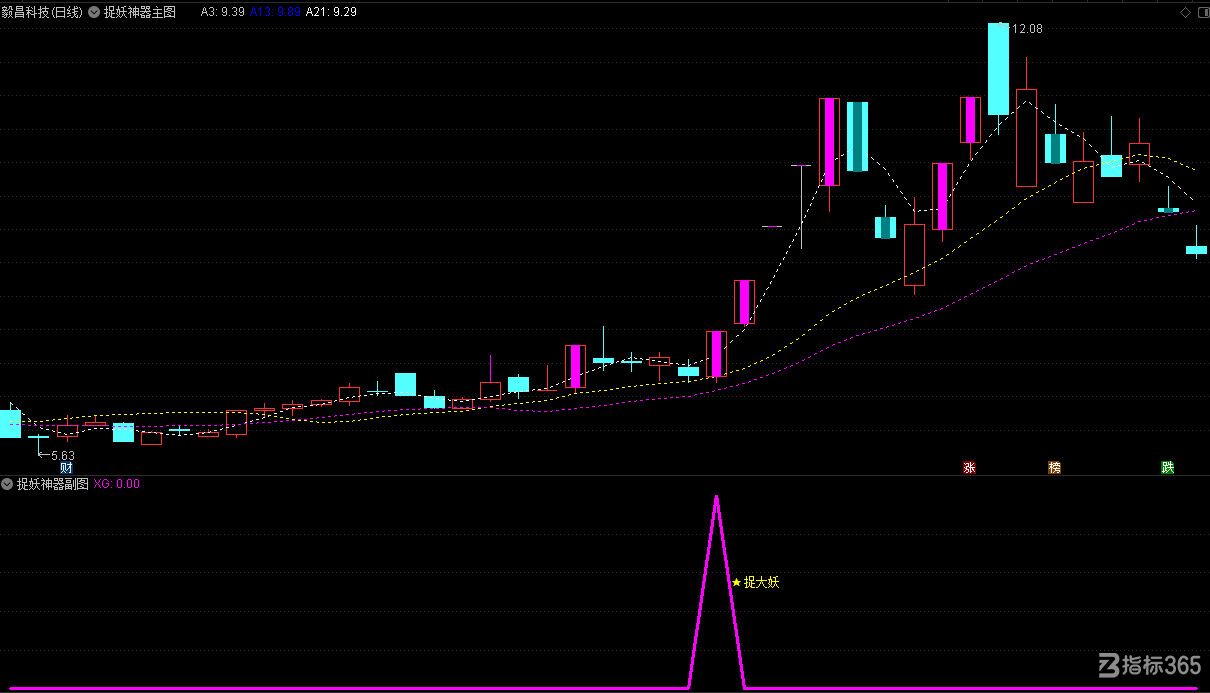This screenshot has height=693, width=1210.
Task: Click the tall cyan candle at 12.08 high
Action: point(998,68)
